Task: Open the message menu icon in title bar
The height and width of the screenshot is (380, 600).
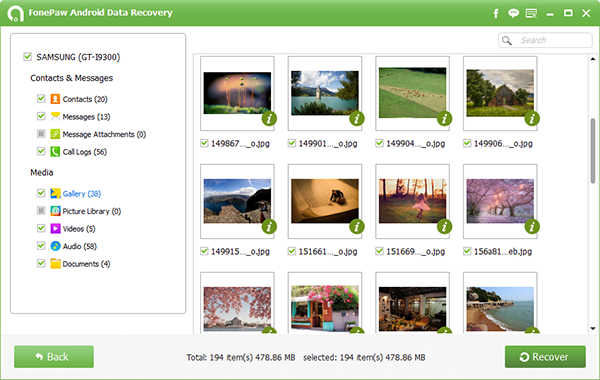Action: coord(531,13)
